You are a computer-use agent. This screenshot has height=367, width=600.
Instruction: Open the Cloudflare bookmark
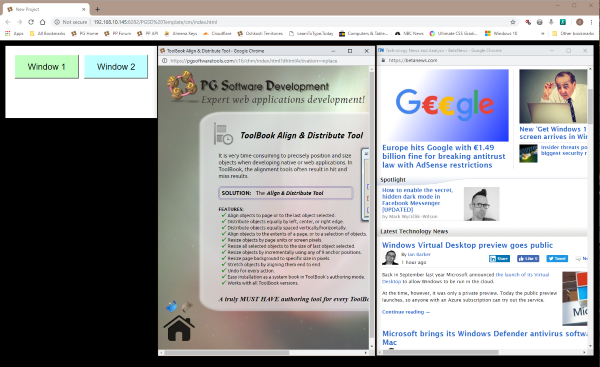217,34
